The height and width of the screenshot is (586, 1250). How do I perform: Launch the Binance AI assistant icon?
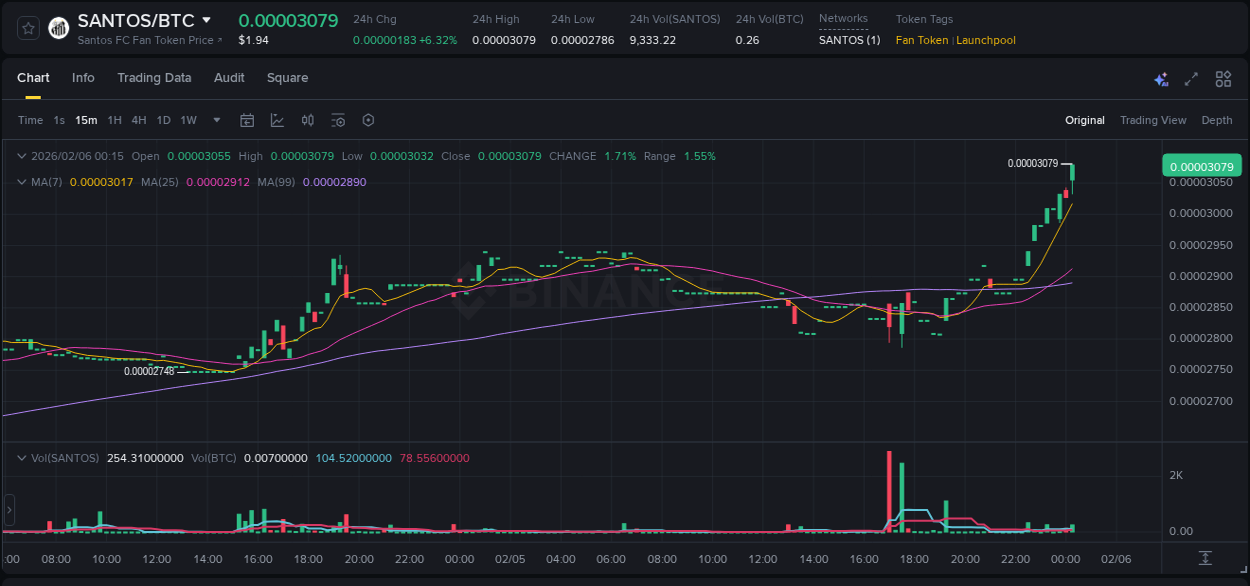1161,78
